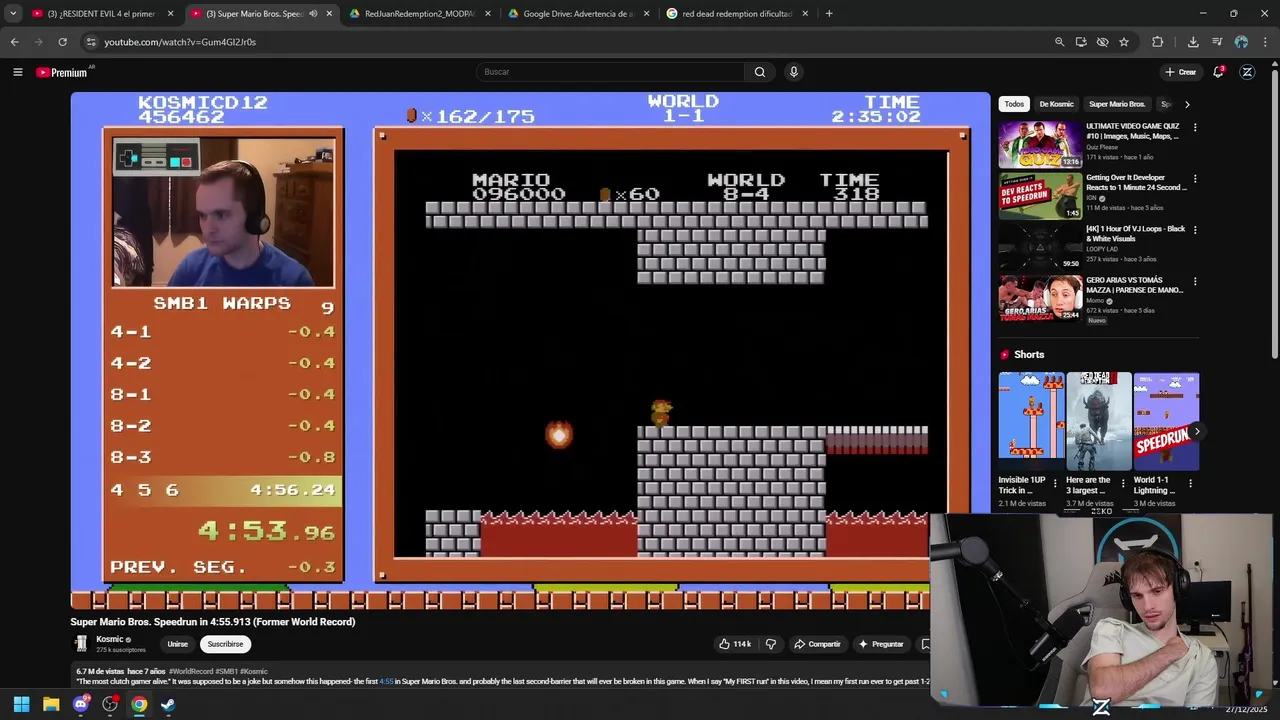The height and width of the screenshot is (720, 1280).
Task: Click the Mario speedrun video player
Action: click(x=530, y=350)
